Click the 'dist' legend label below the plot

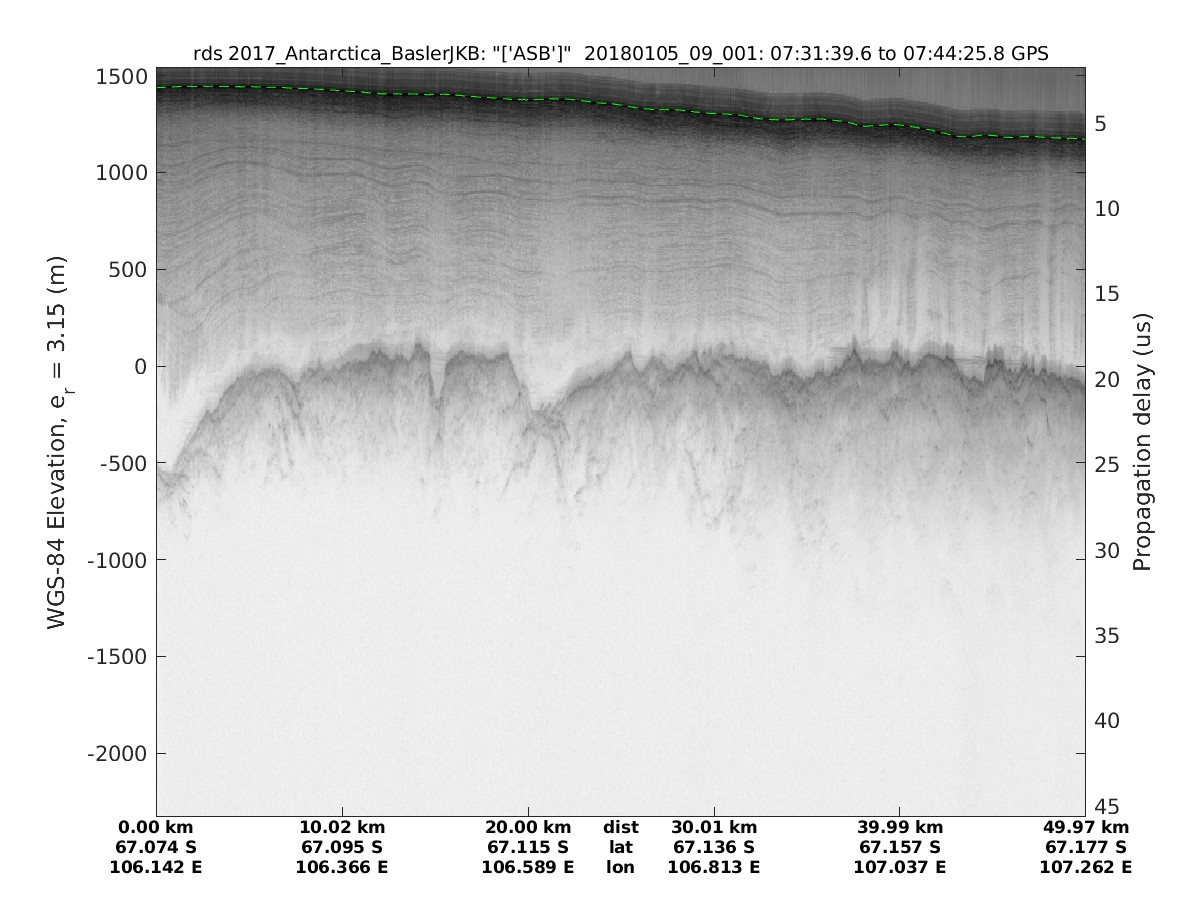coord(621,827)
